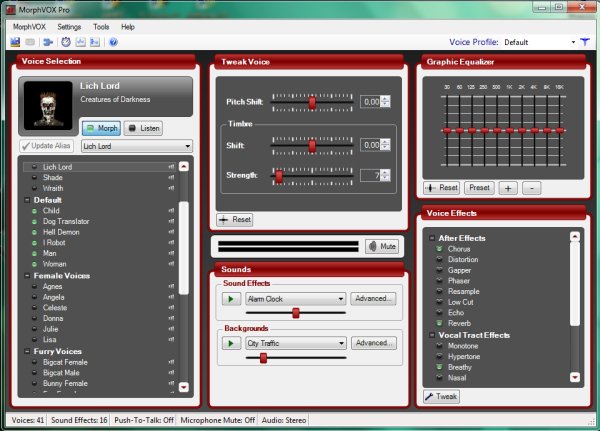This screenshot has width=600, height=431.
Task: Click the Tweak button under Voice Effects
Action: click(442, 397)
